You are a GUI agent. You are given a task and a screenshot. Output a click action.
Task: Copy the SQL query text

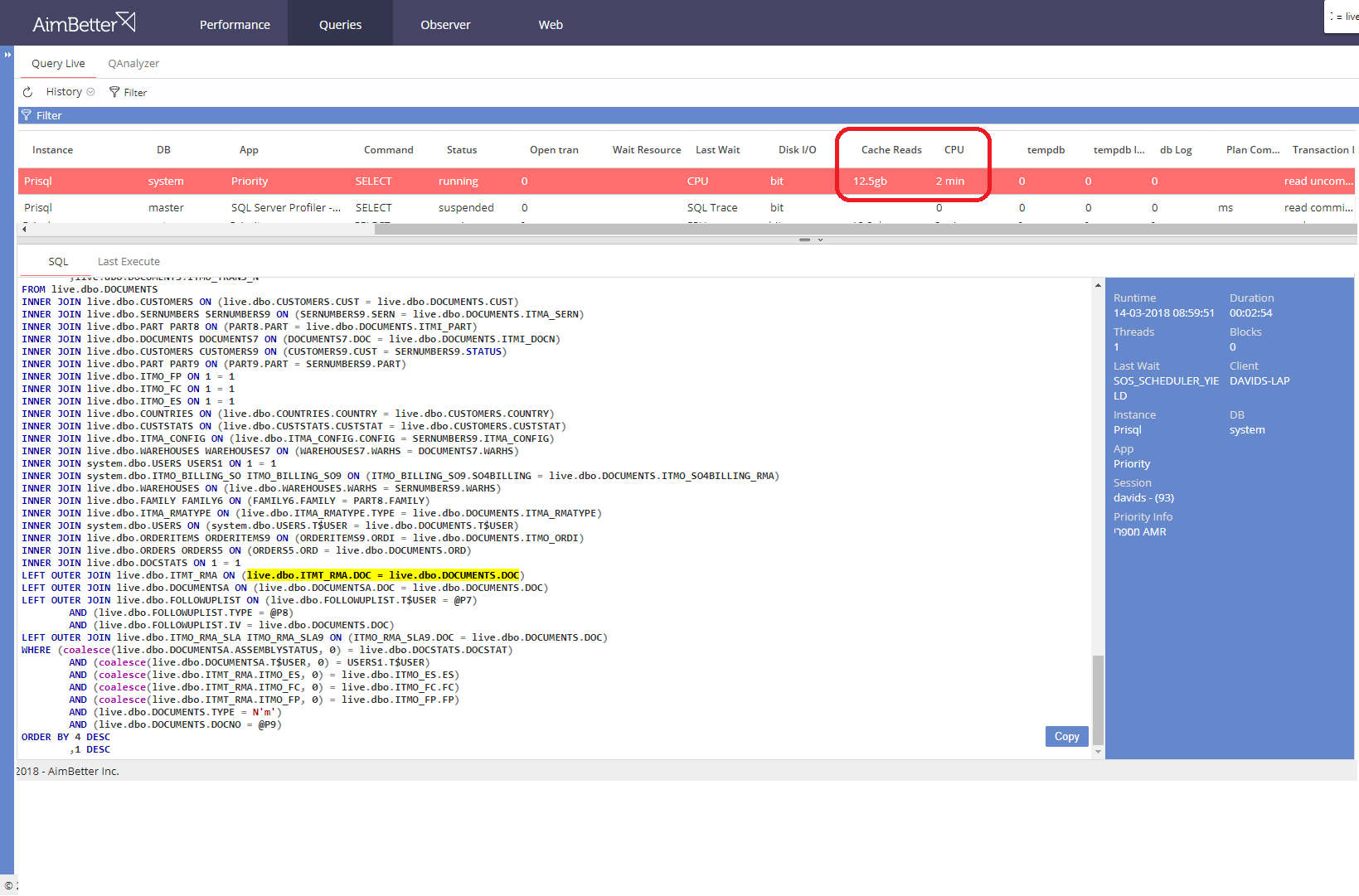point(1066,736)
